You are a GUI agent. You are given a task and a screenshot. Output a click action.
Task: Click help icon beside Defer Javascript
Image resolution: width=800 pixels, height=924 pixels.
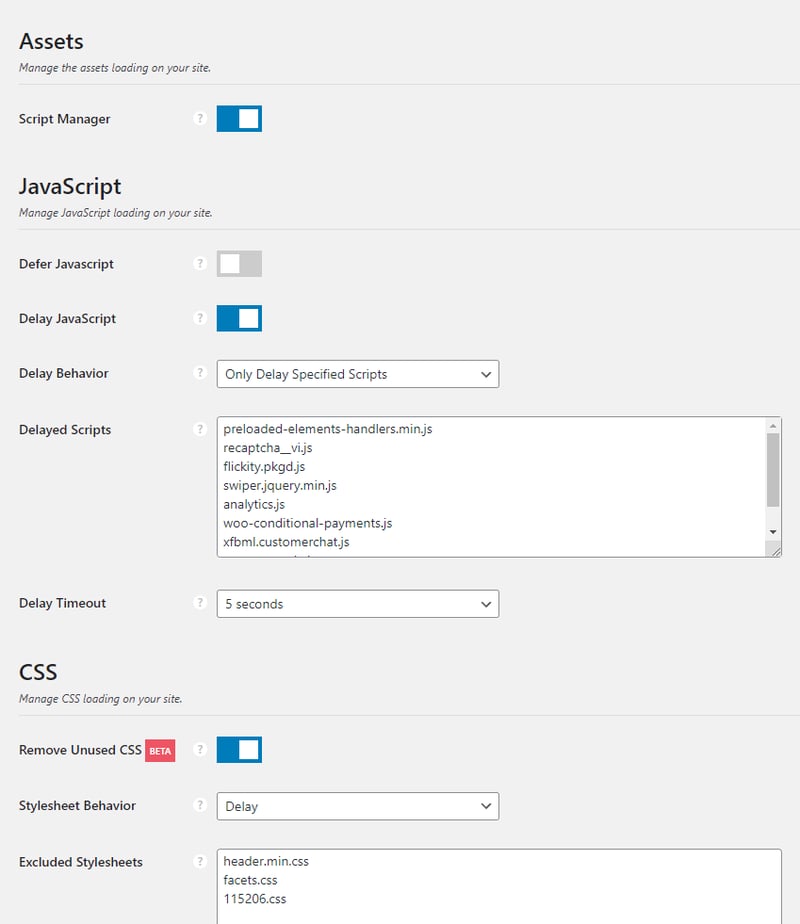pos(199,264)
